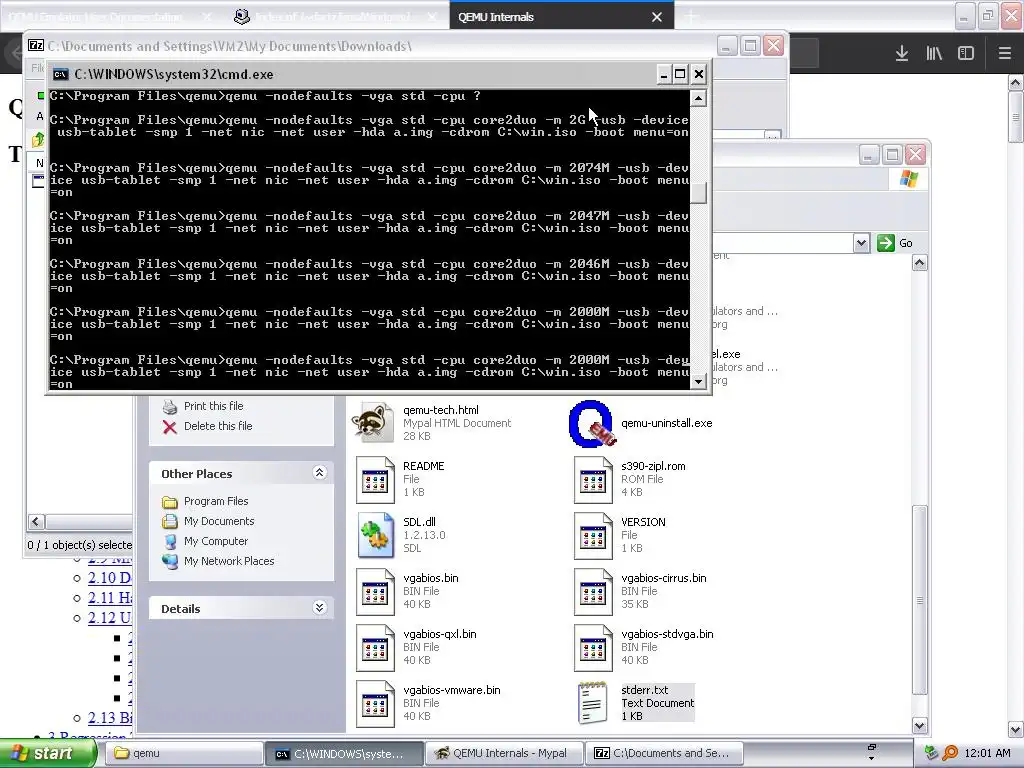Screen dimensions: 1024x768
Task: Click the Print this file icon
Action: pos(170,406)
